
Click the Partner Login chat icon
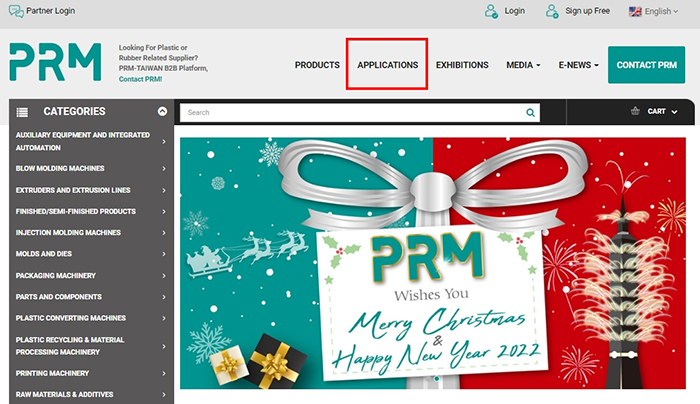(x=16, y=11)
